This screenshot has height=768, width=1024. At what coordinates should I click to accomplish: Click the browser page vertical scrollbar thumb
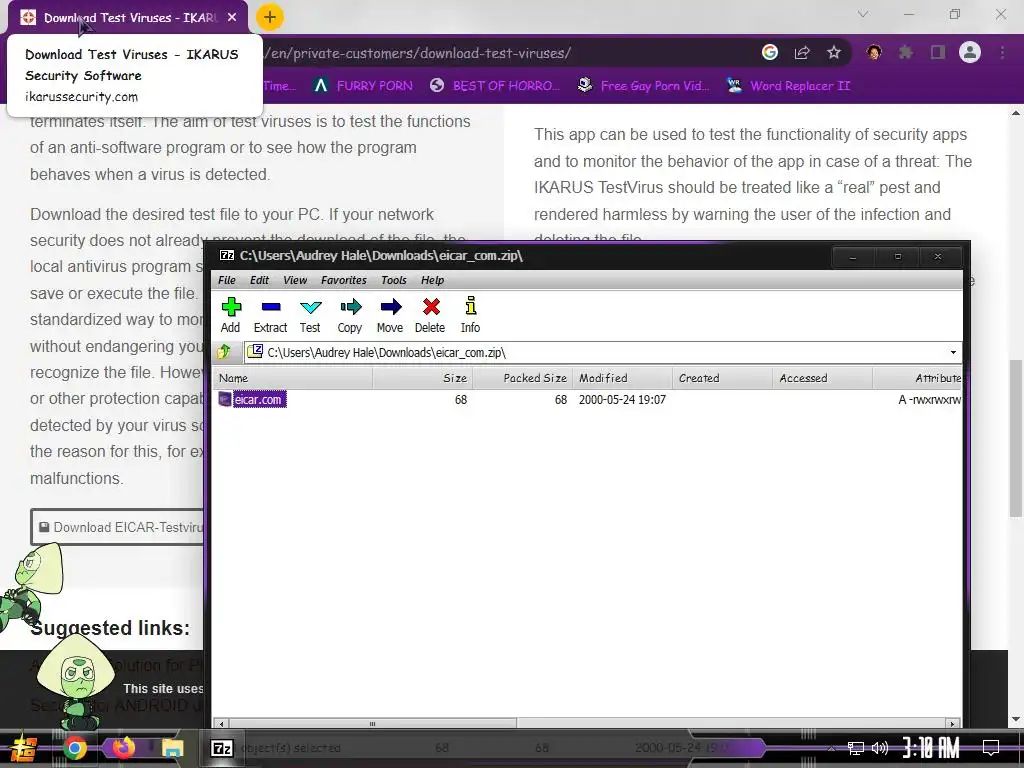point(1016,438)
